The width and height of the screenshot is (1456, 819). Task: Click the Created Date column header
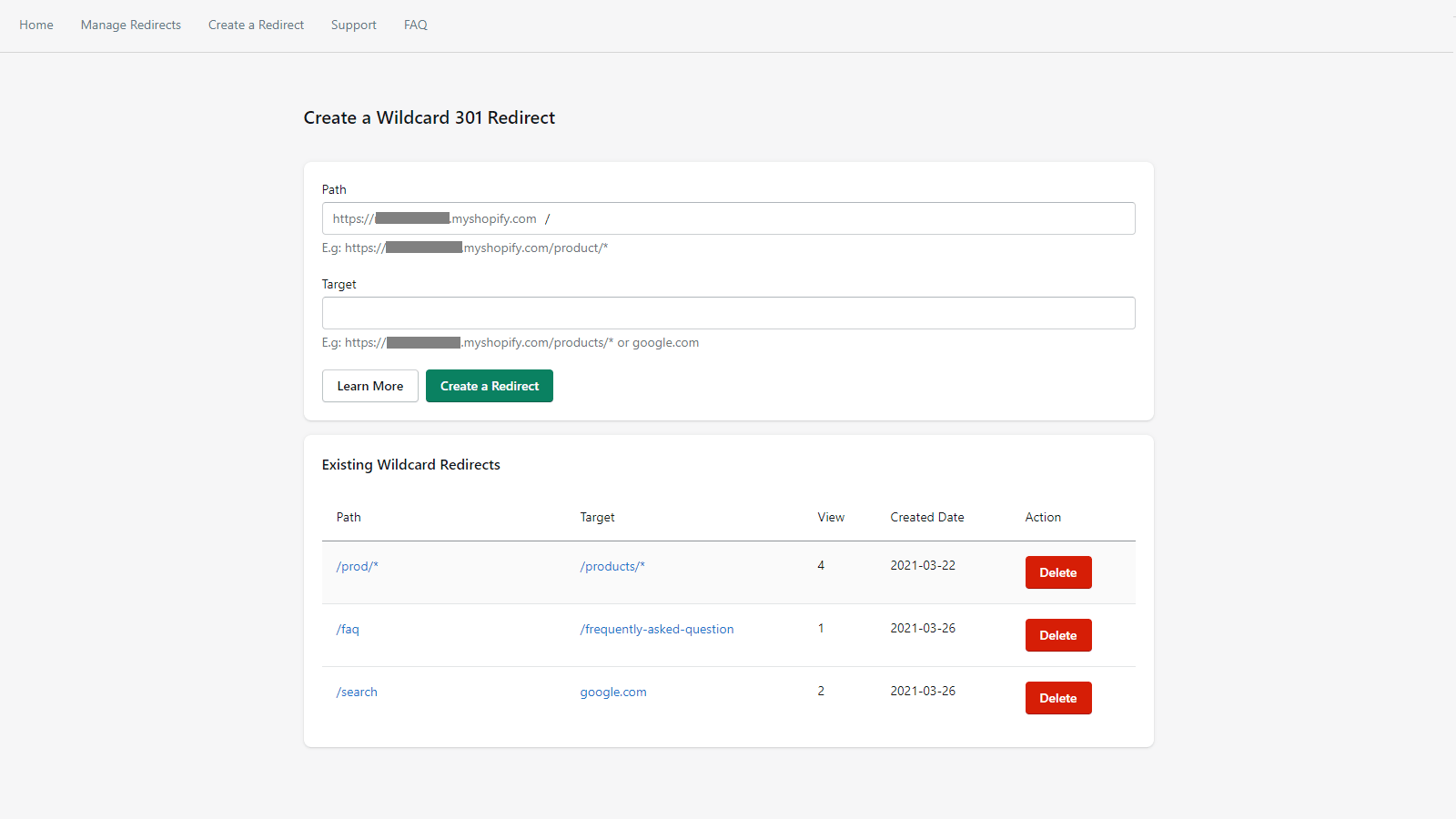(926, 517)
